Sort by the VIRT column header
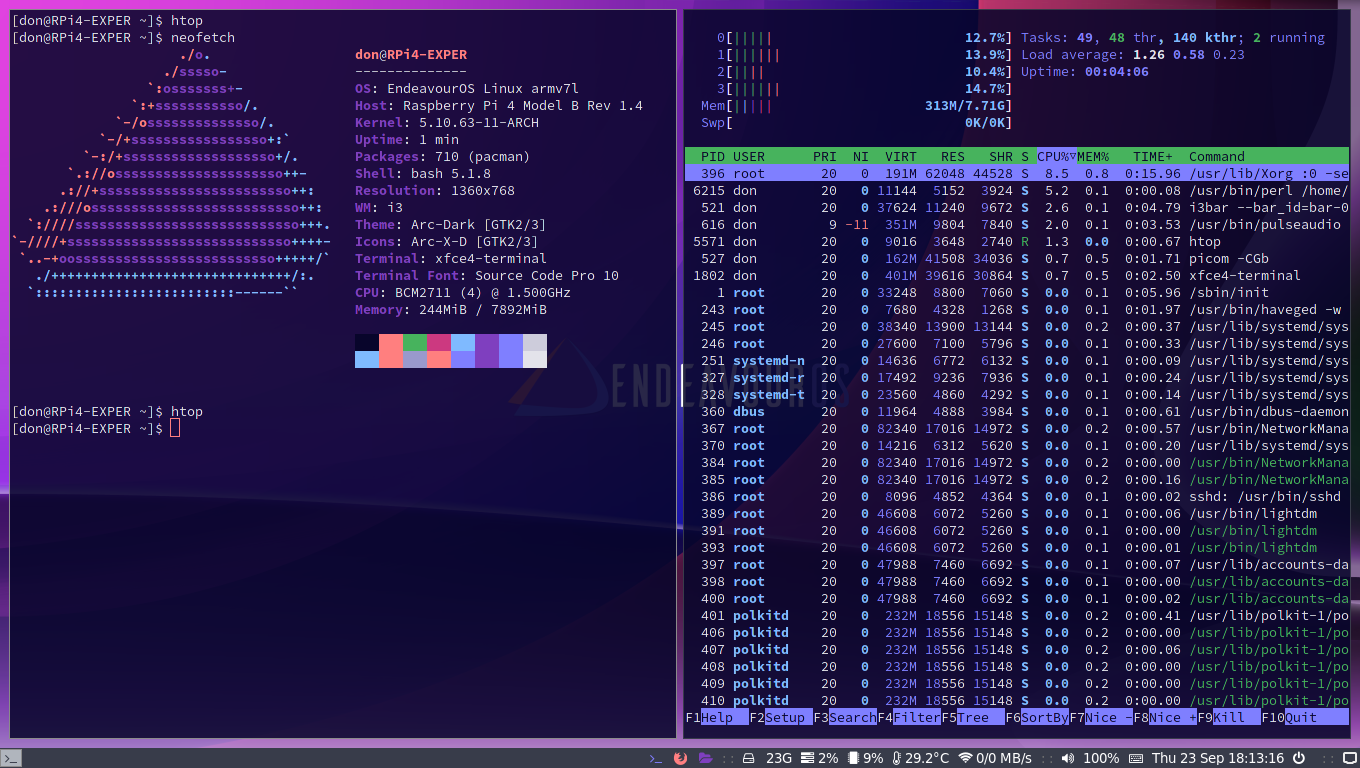1360x768 pixels. coord(901,156)
